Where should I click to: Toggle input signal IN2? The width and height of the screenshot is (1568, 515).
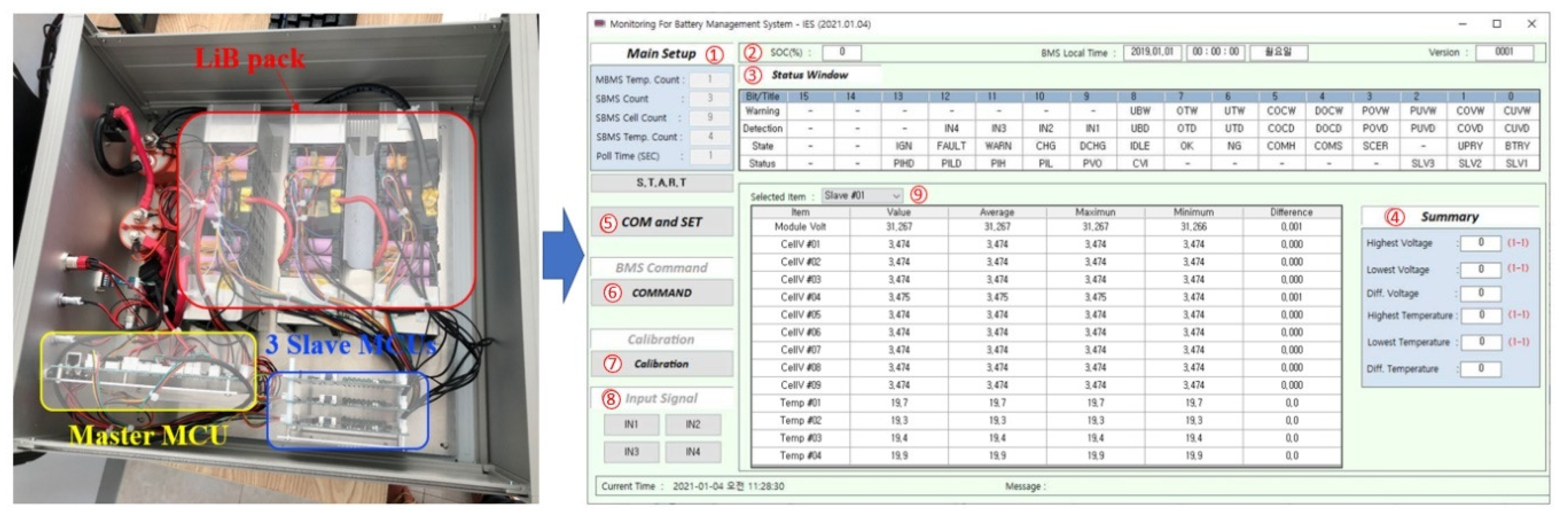tap(693, 424)
